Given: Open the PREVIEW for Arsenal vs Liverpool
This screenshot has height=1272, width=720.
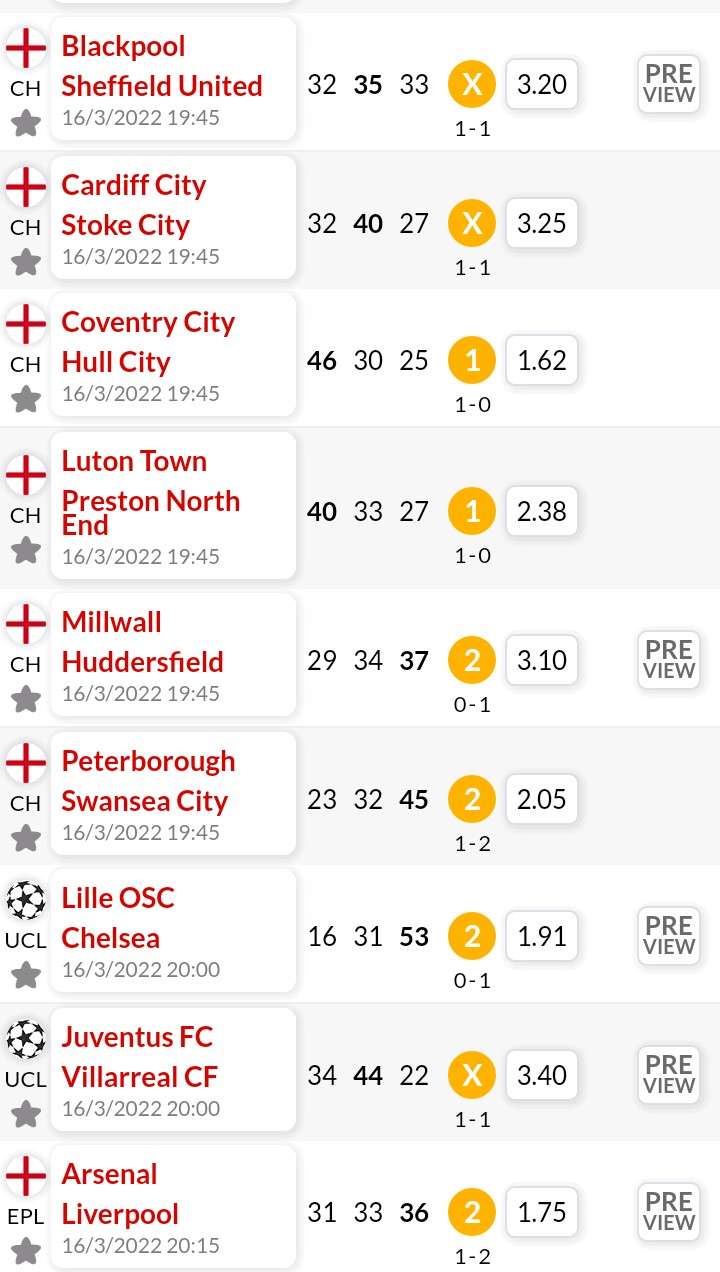Looking at the screenshot, I should coord(668,1212).
